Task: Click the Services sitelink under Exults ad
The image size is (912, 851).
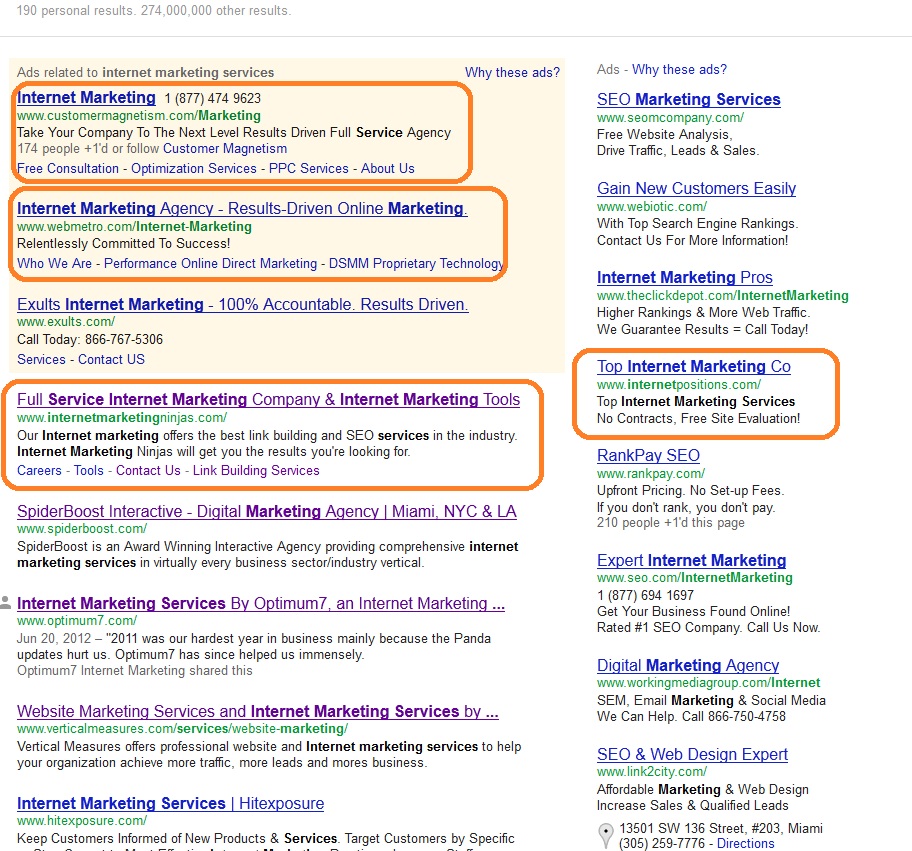Action: [41, 359]
